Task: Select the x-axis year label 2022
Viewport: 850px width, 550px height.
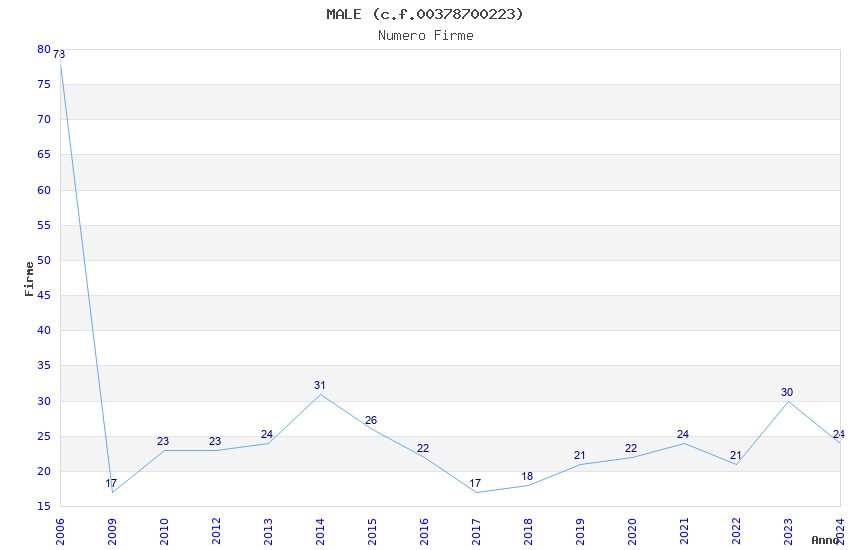Action: click(736, 532)
